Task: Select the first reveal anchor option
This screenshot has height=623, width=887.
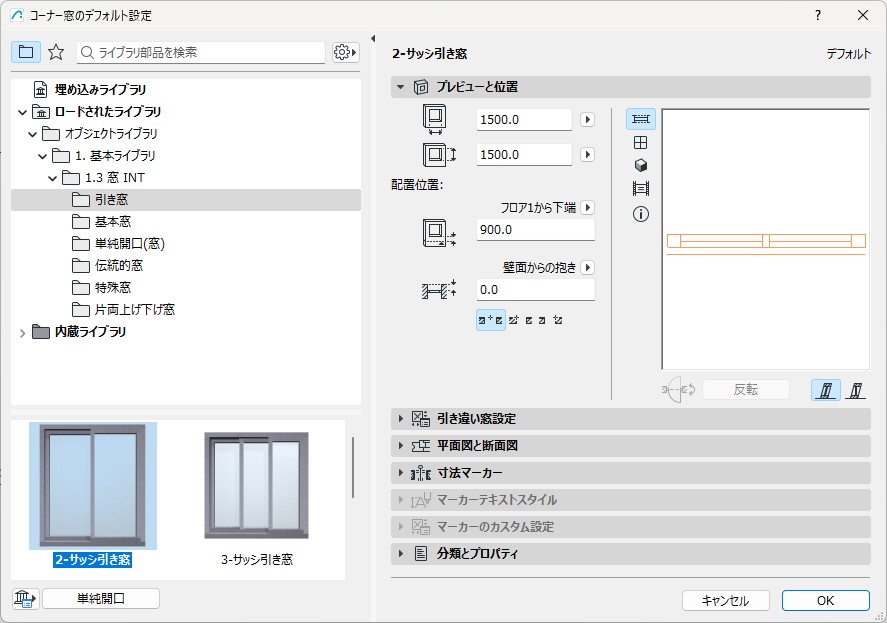Action: pos(490,320)
